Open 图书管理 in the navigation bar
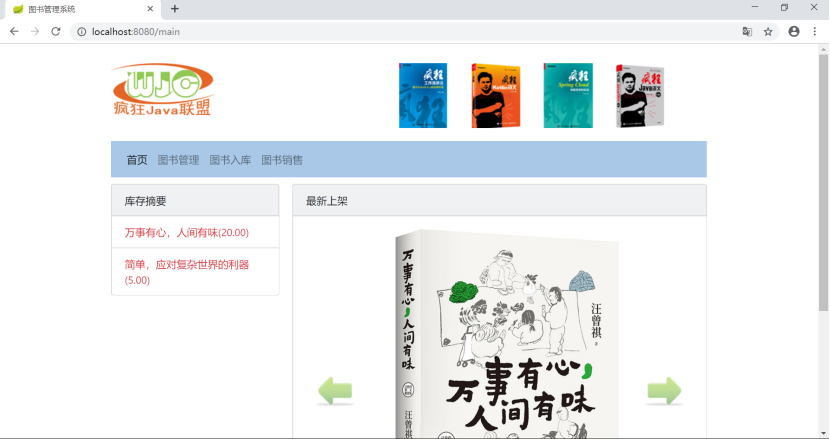 pos(178,160)
